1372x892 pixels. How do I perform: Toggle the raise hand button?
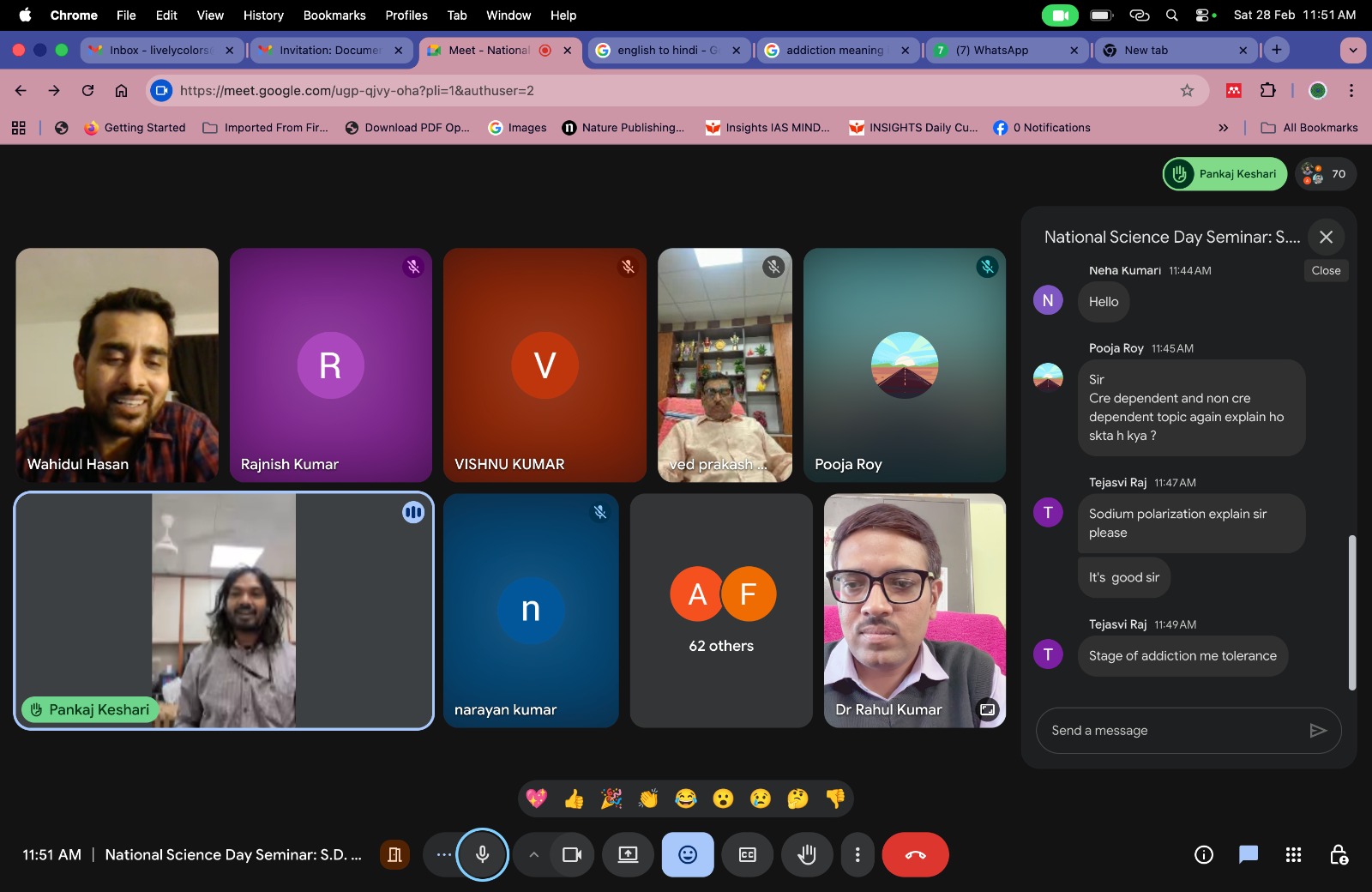click(806, 855)
